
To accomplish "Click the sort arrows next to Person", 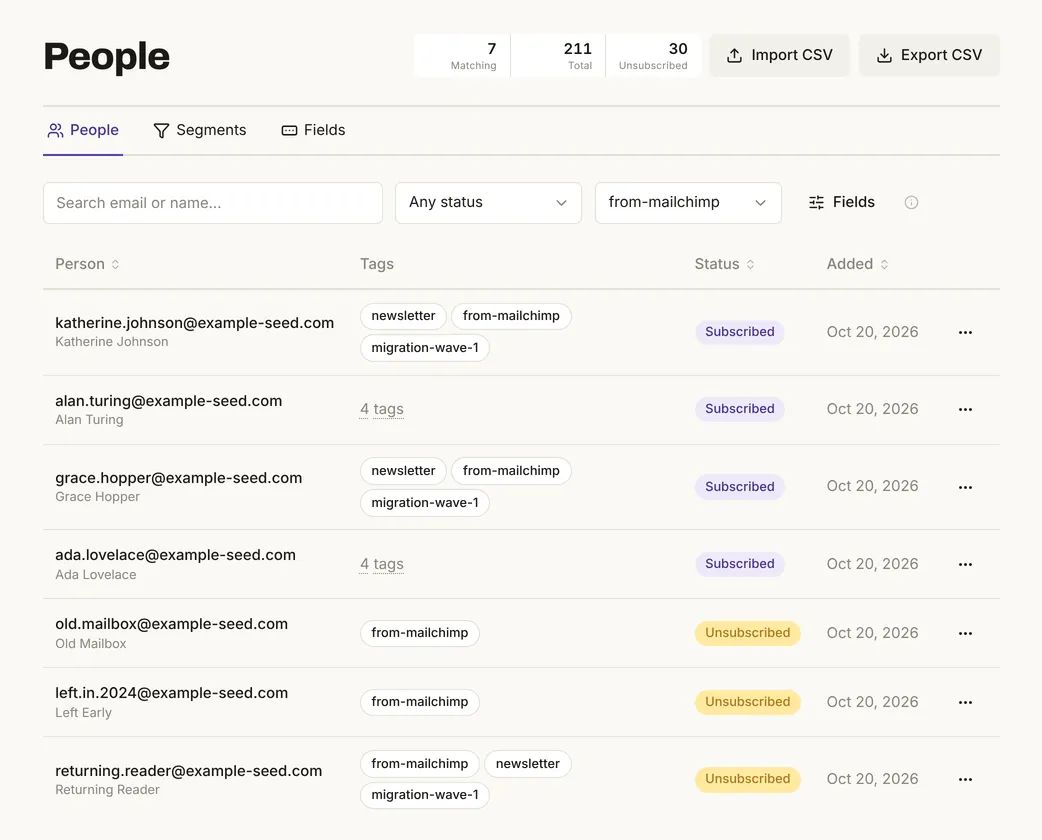I will 115,264.
